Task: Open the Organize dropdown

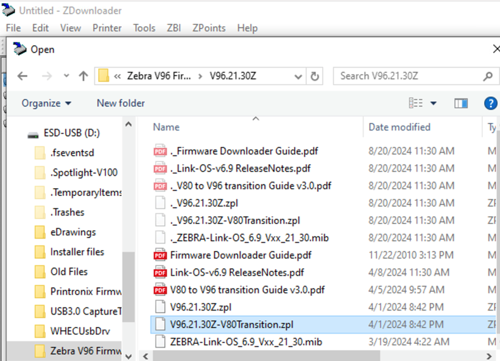Action: [46, 103]
